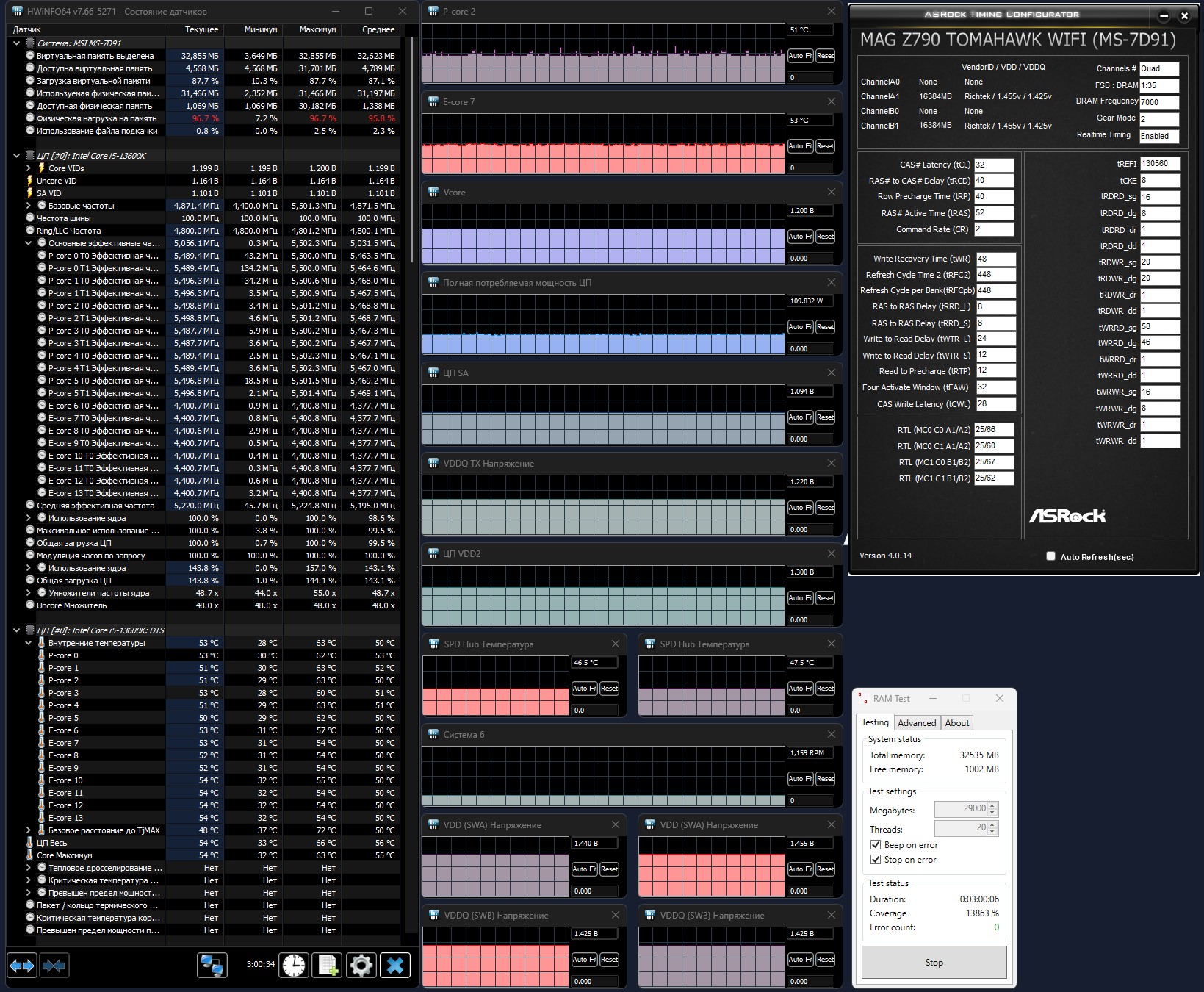
Task: Expand the Умножители частоты ядра row
Action: (x=29, y=593)
